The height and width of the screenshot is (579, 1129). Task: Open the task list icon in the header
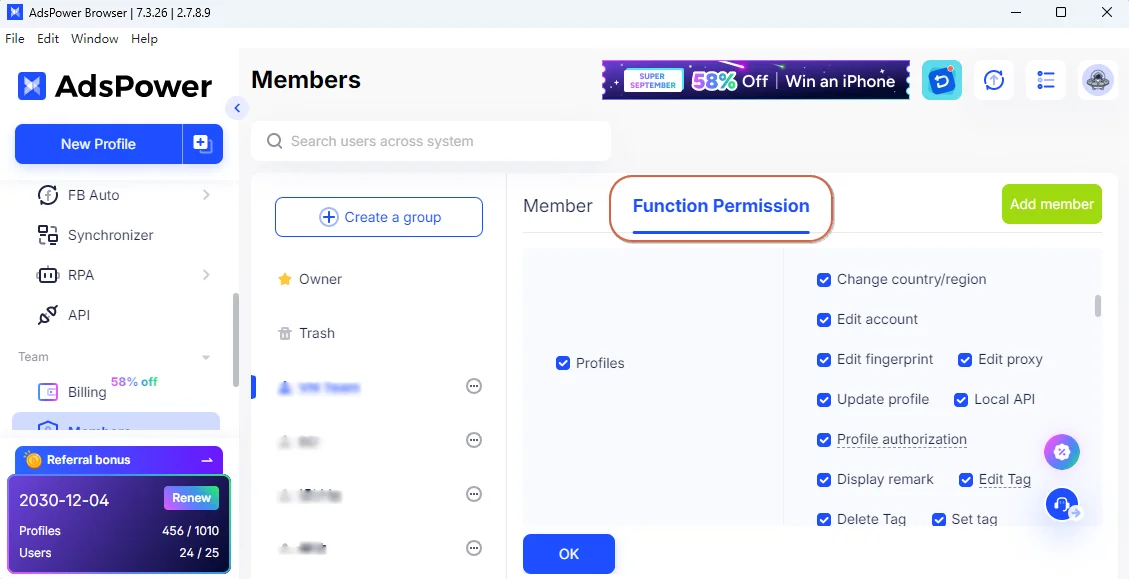1045,80
